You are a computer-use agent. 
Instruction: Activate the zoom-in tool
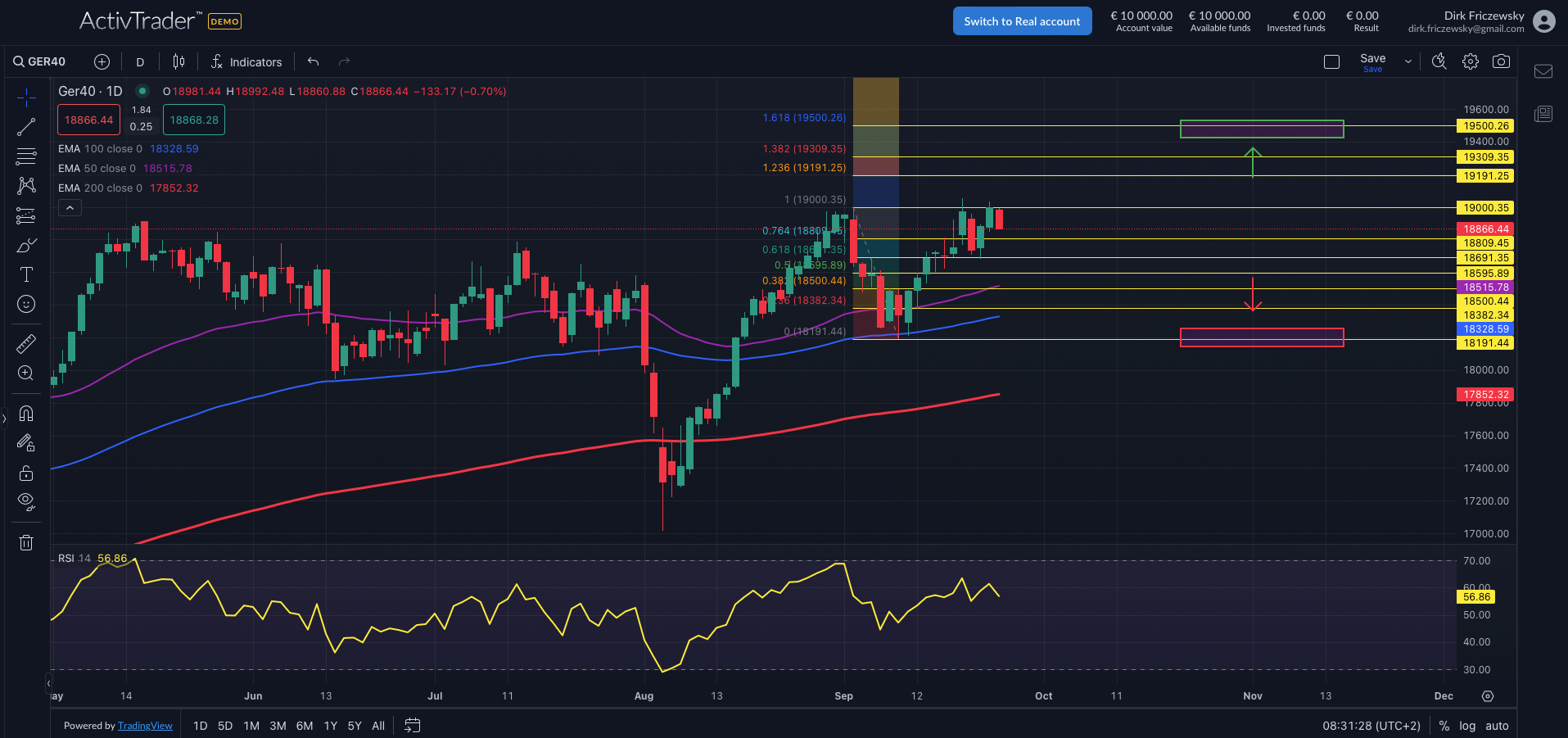coord(27,373)
